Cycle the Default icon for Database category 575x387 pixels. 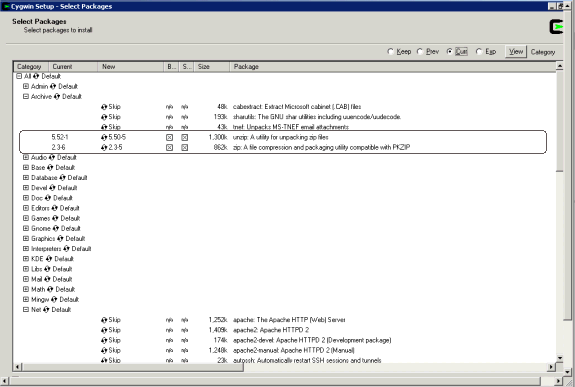(x=62, y=178)
